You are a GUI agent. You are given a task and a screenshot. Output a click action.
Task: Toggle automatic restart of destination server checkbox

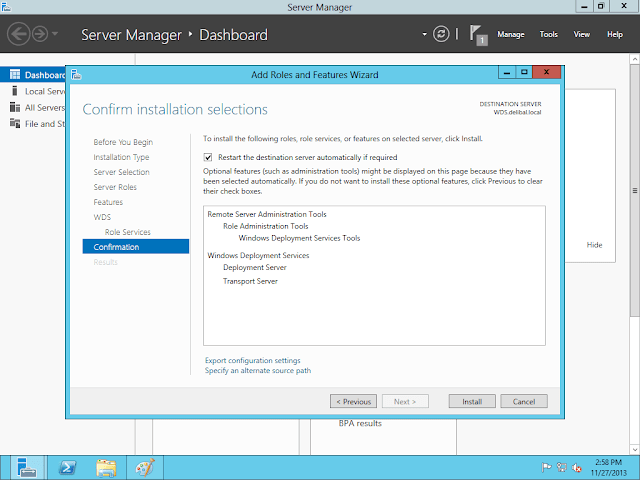[x=208, y=157]
